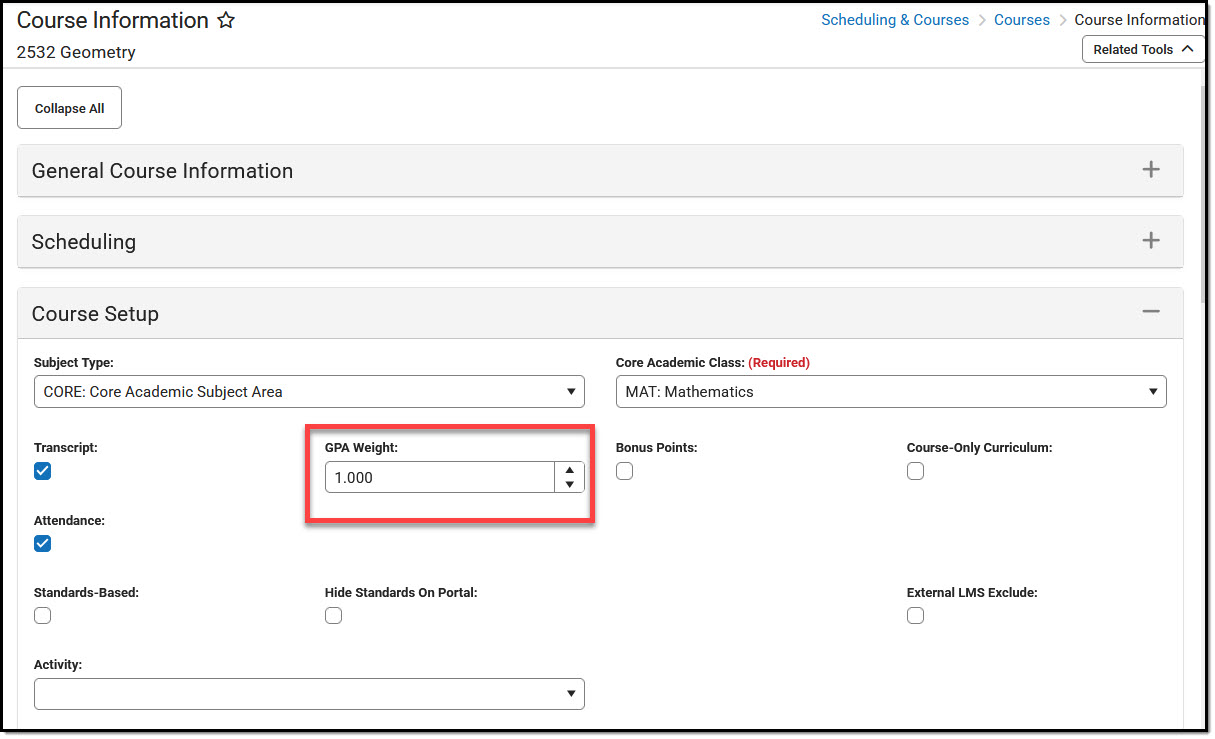Increase GPA Weight with up arrow
The height and width of the screenshot is (739, 1215).
point(569,470)
